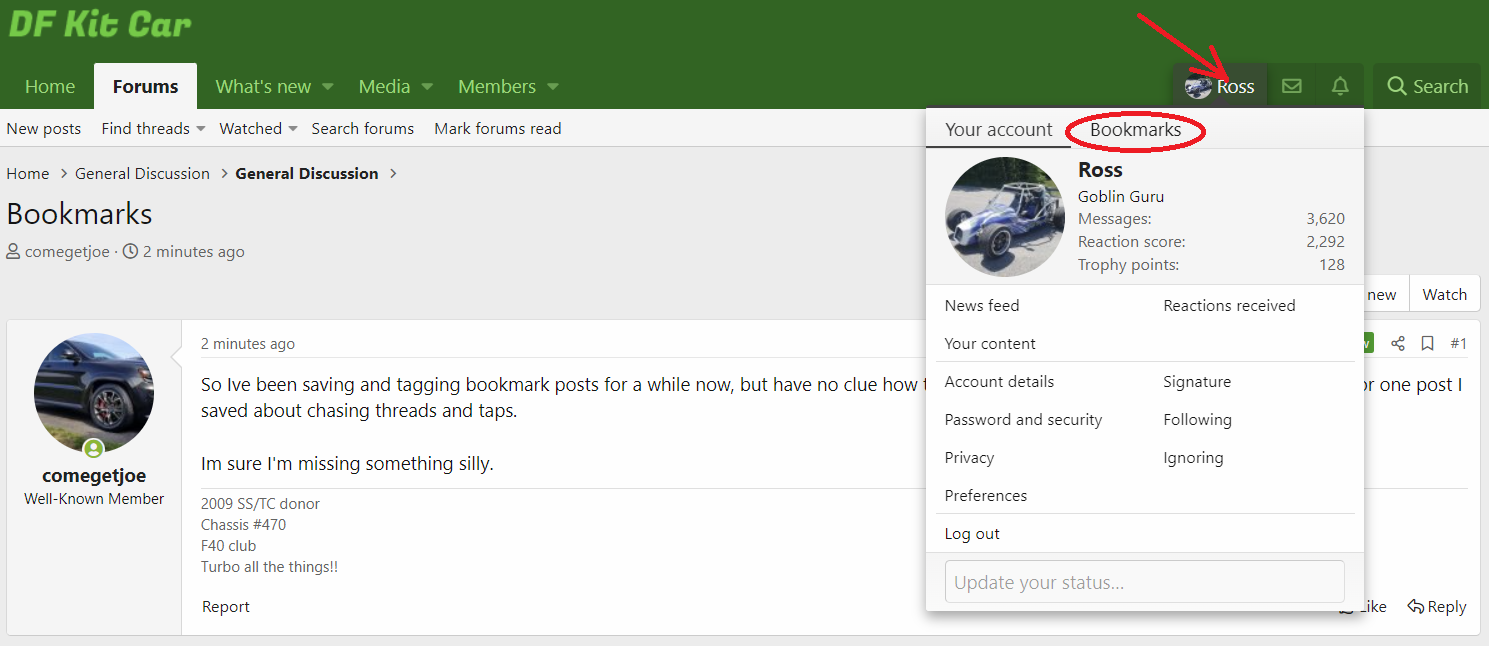Open Privacy settings
The image size is (1489, 646).
[x=969, y=458]
